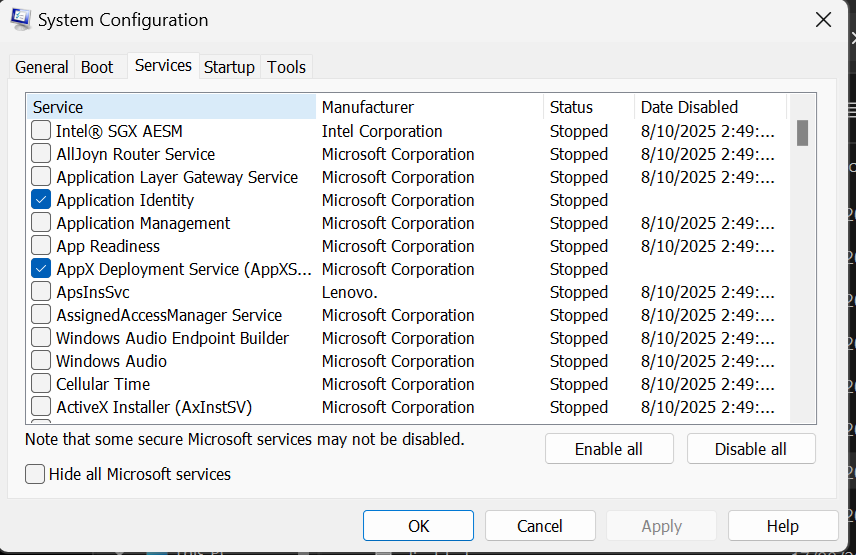
Task: Check the ActiveX Installer (AxInstSV) box
Action: (x=41, y=407)
